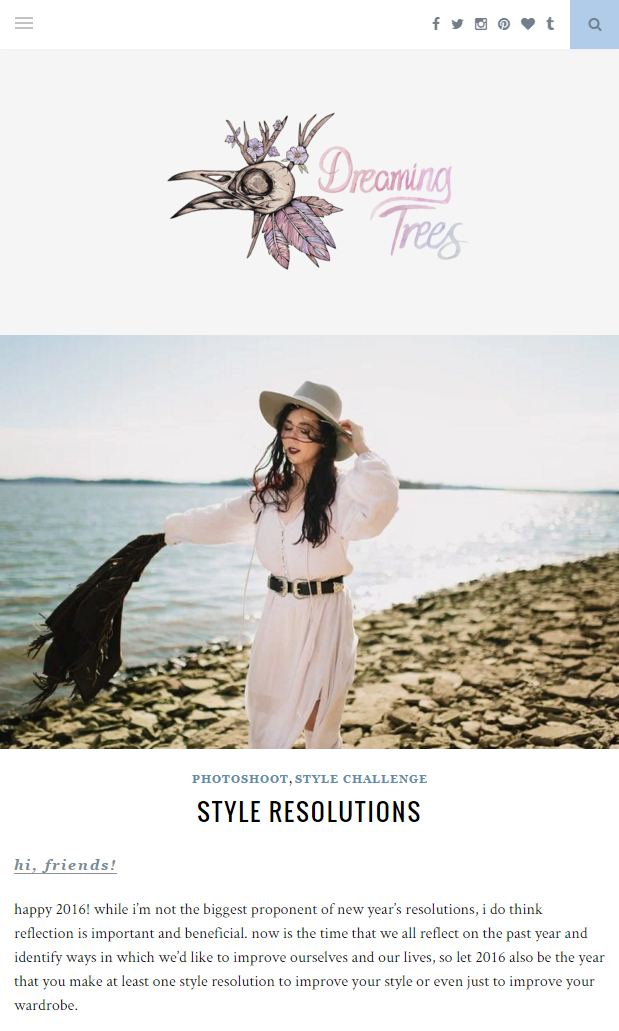This screenshot has height=1031, width=619.
Task: Open the Pinterest icon link
Action: [504, 24]
